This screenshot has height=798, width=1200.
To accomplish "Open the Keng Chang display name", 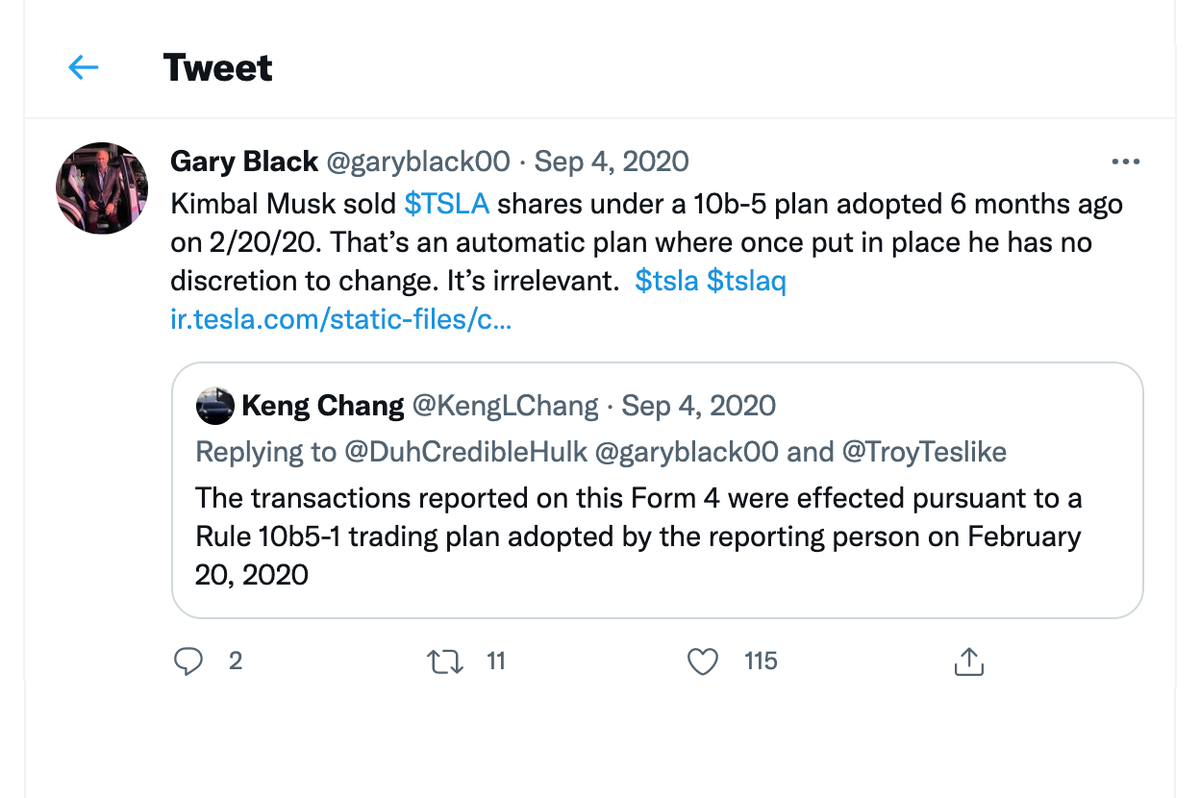I will [323, 405].
